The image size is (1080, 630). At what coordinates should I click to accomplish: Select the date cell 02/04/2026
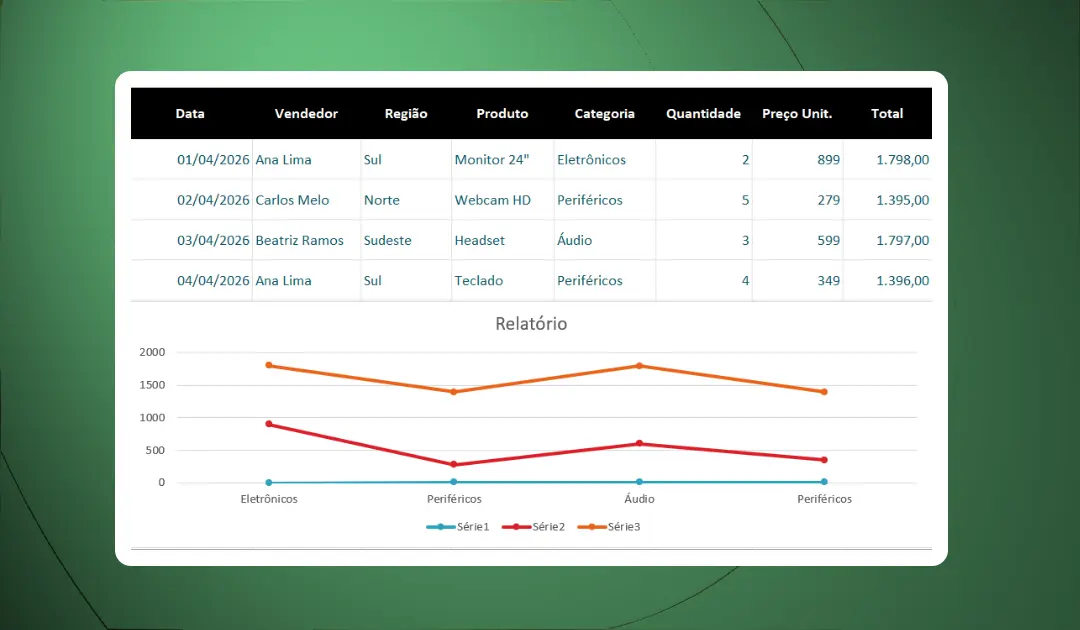(213, 200)
